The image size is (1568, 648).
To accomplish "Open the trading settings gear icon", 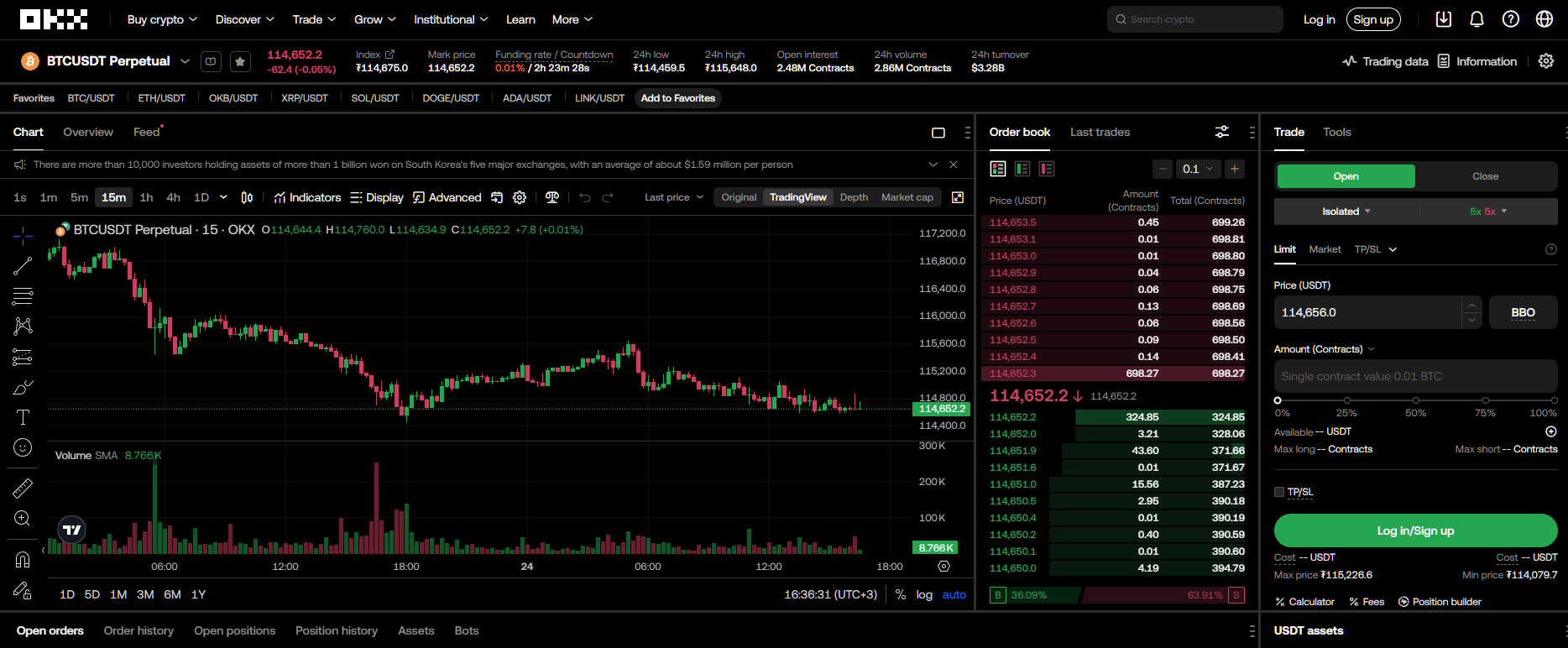I will pos(1546,61).
